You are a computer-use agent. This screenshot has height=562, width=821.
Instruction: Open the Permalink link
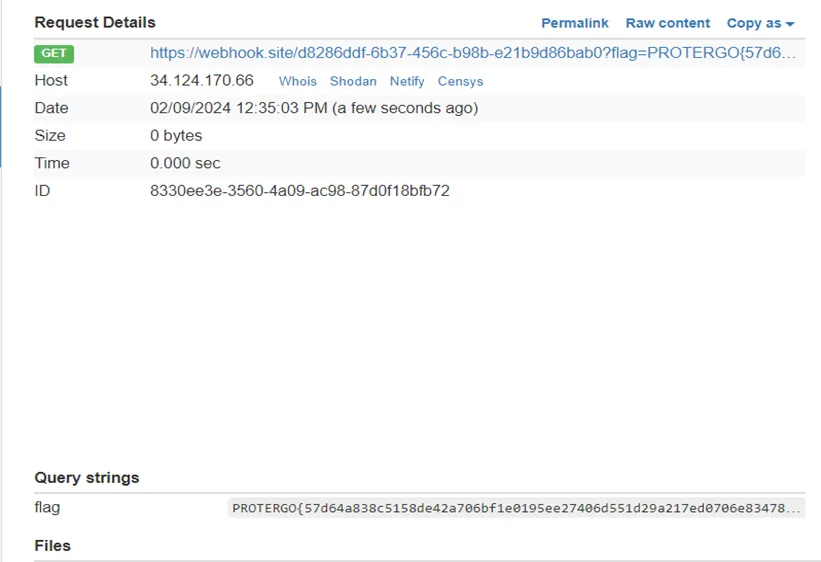574,23
